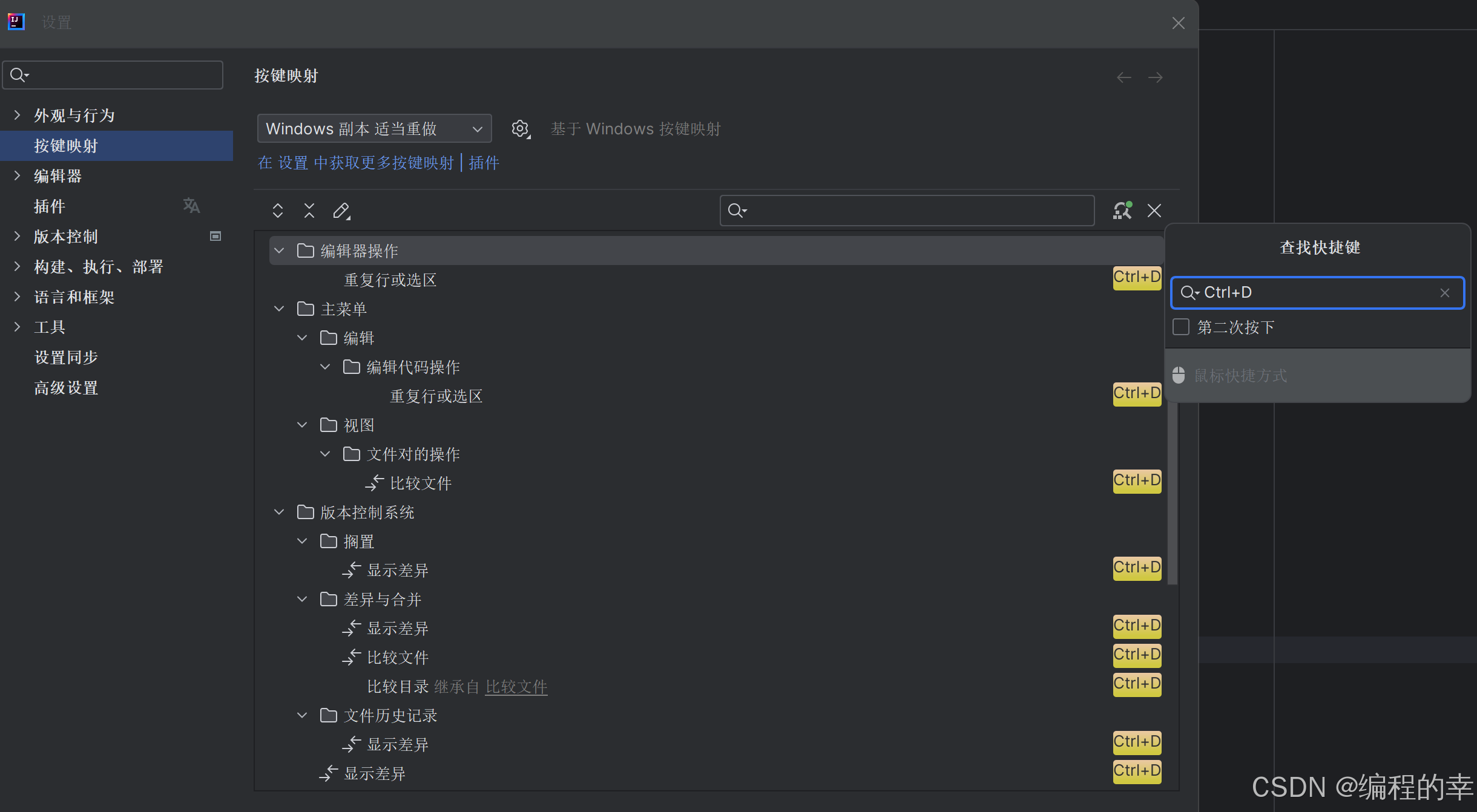Click the search magnifier in the settings sidebar field
The image size is (1477, 812).
(19, 75)
